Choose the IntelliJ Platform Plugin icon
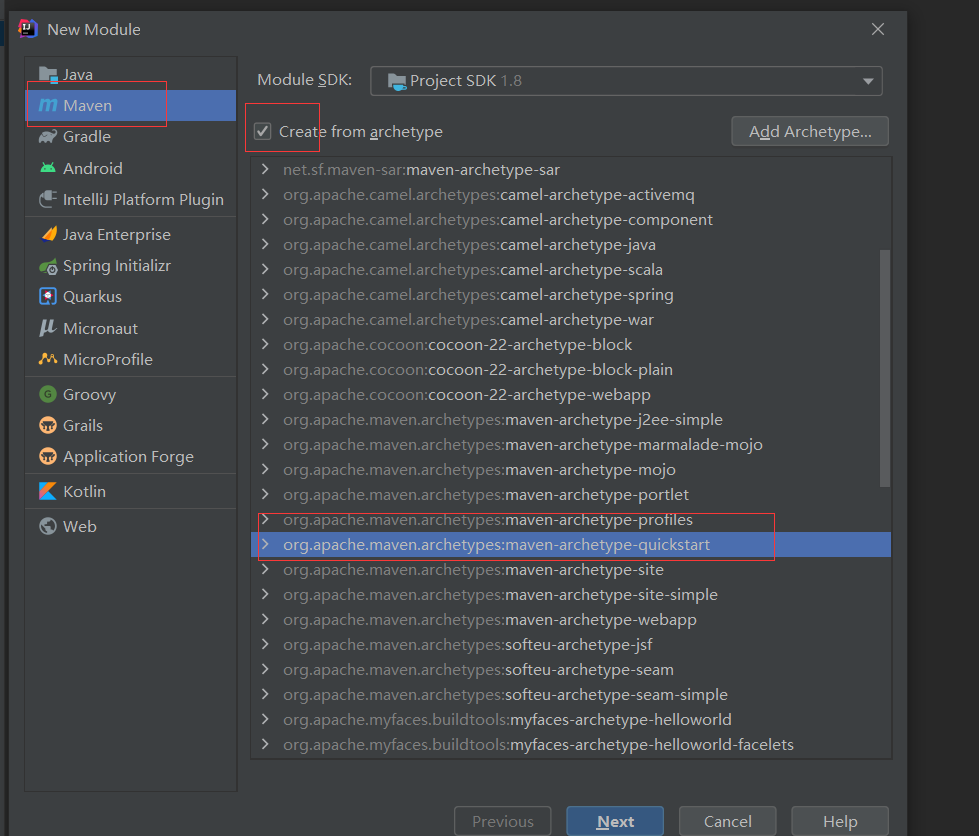Image resolution: width=979 pixels, height=836 pixels. [x=48, y=200]
